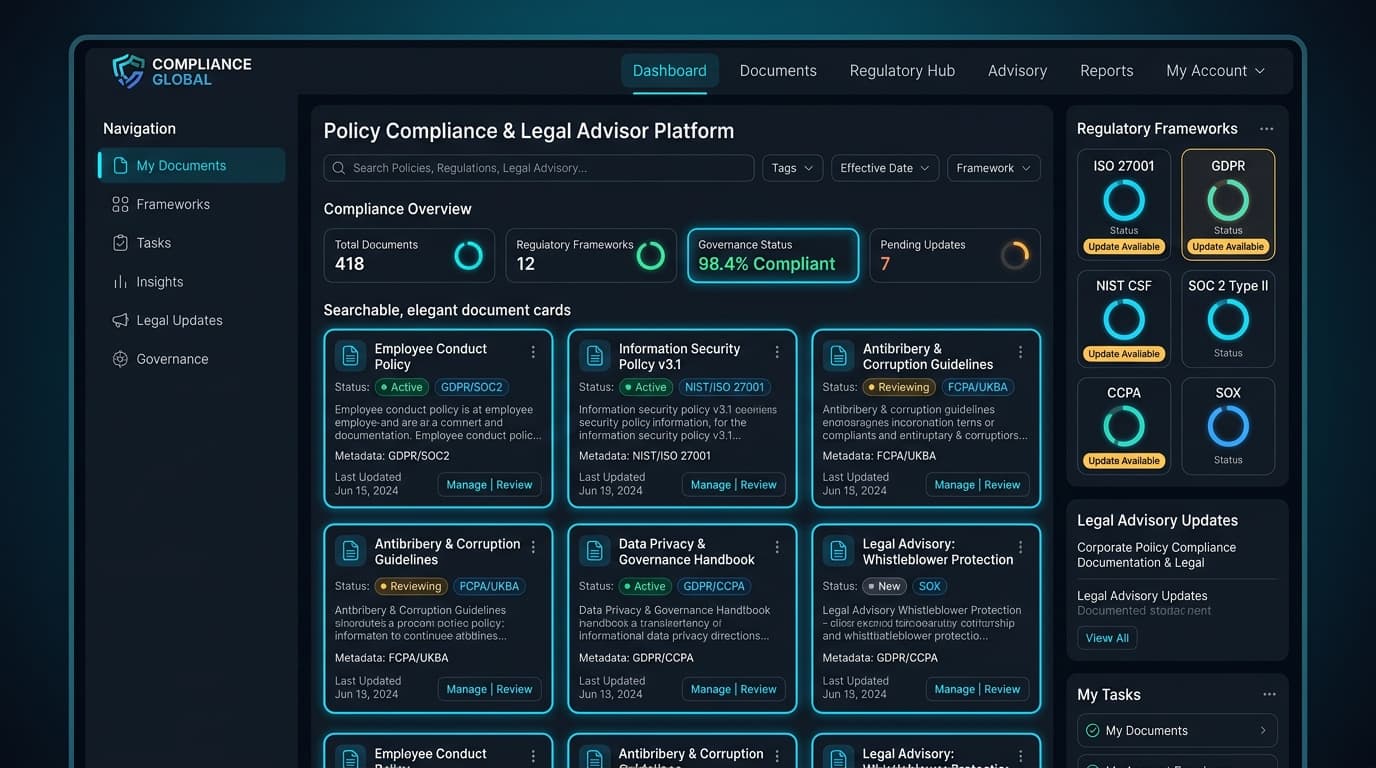Open Corporate Policy Compliance Documentation & Legal update
This screenshot has height=768, width=1376.
point(1157,555)
